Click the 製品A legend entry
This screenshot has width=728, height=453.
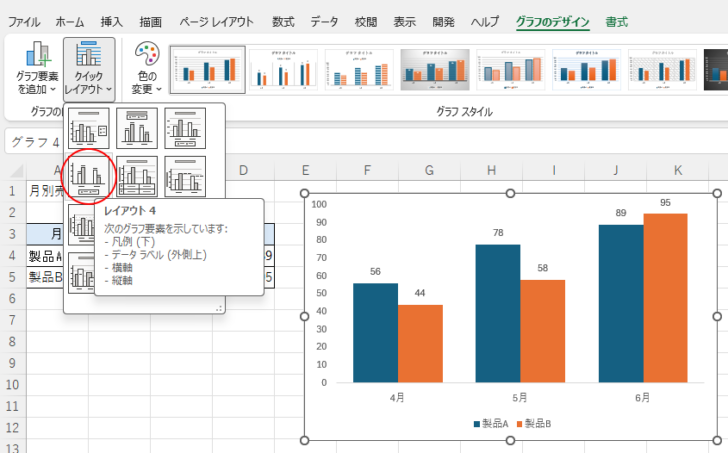tap(491, 424)
